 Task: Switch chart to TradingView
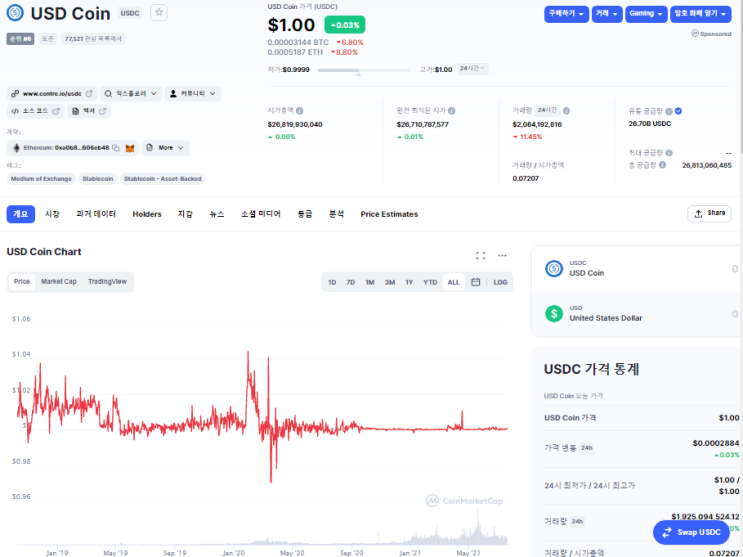(x=108, y=282)
